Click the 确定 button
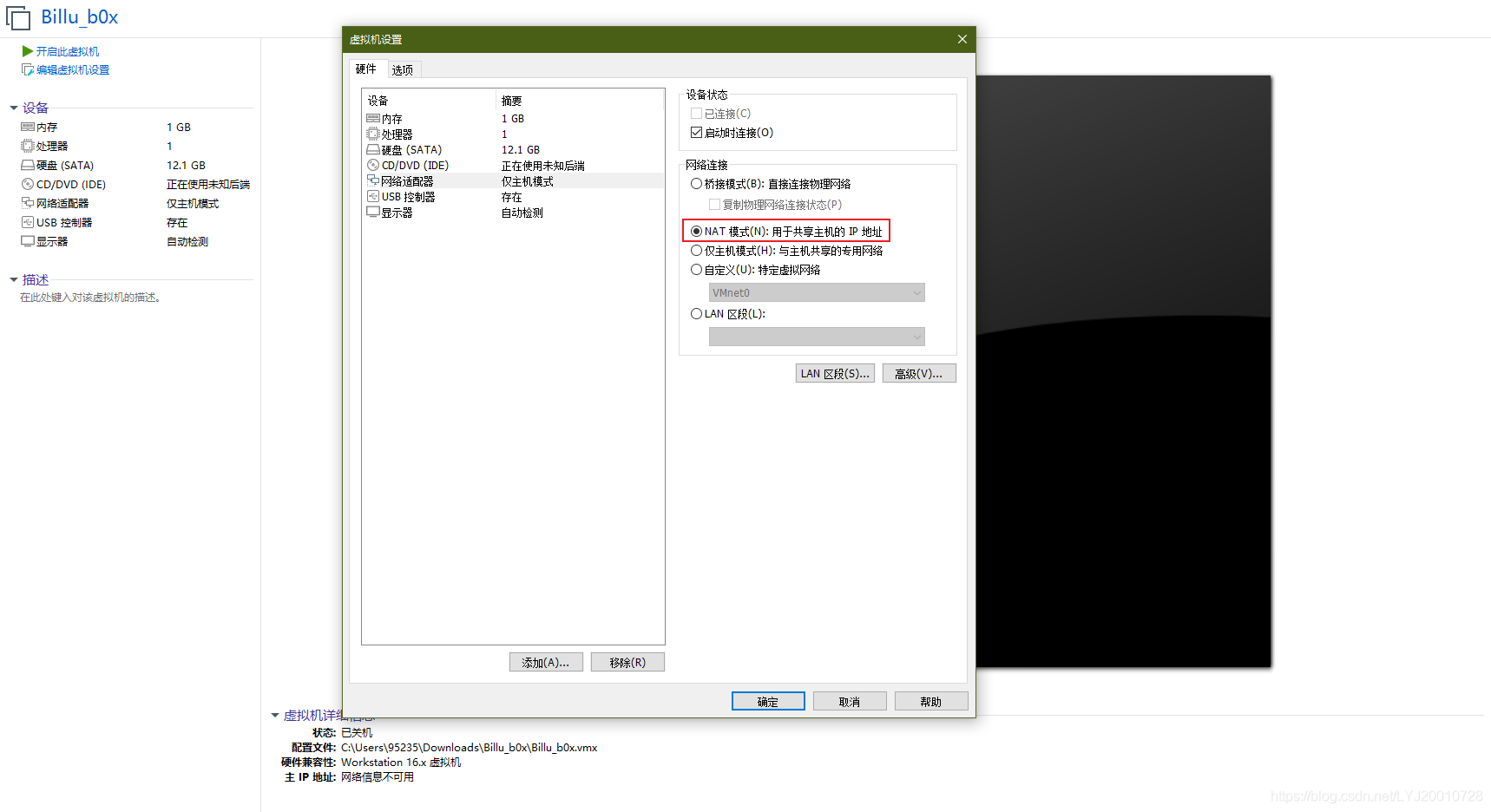Image resolution: width=1491 pixels, height=812 pixels. pos(768,702)
